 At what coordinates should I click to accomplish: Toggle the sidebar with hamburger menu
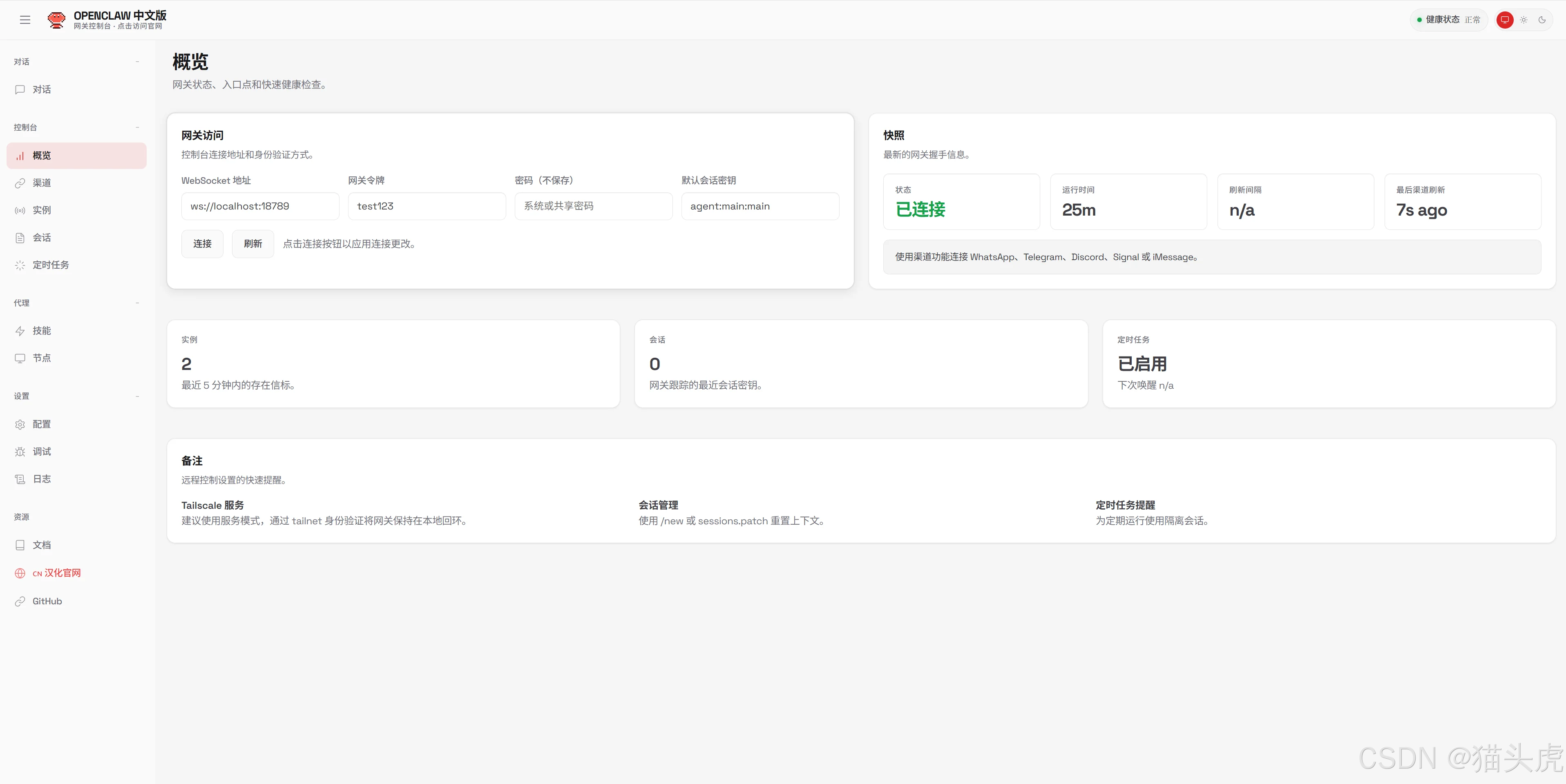coord(25,20)
